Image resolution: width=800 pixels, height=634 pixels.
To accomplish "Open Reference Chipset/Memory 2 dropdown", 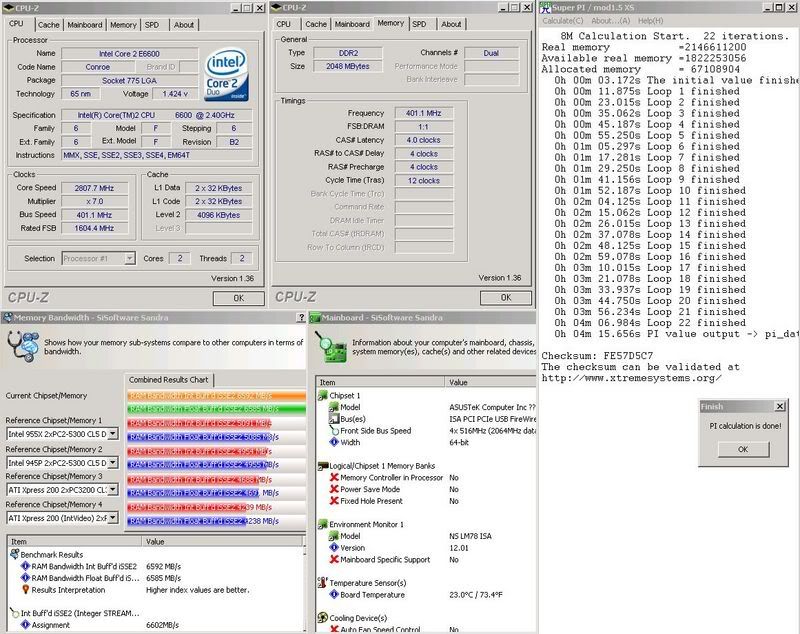I will tap(113, 463).
